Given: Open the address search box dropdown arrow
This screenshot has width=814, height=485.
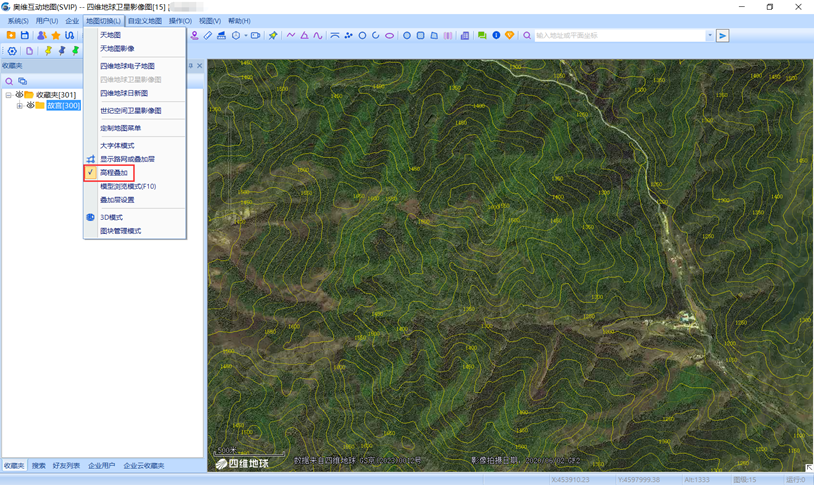Looking at the screenshot, I should click(x=710, y=35).
